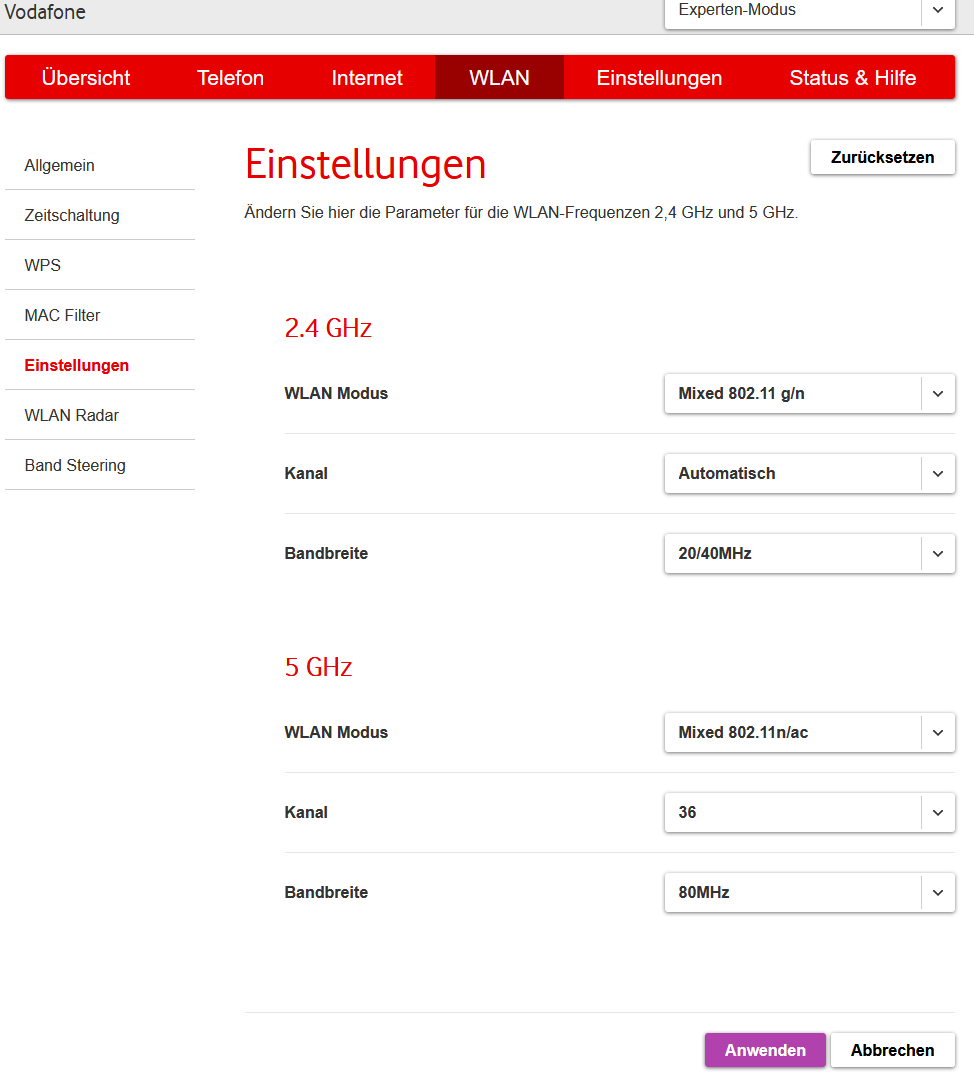Open the Einstellungen tab in the red bar

659,77
